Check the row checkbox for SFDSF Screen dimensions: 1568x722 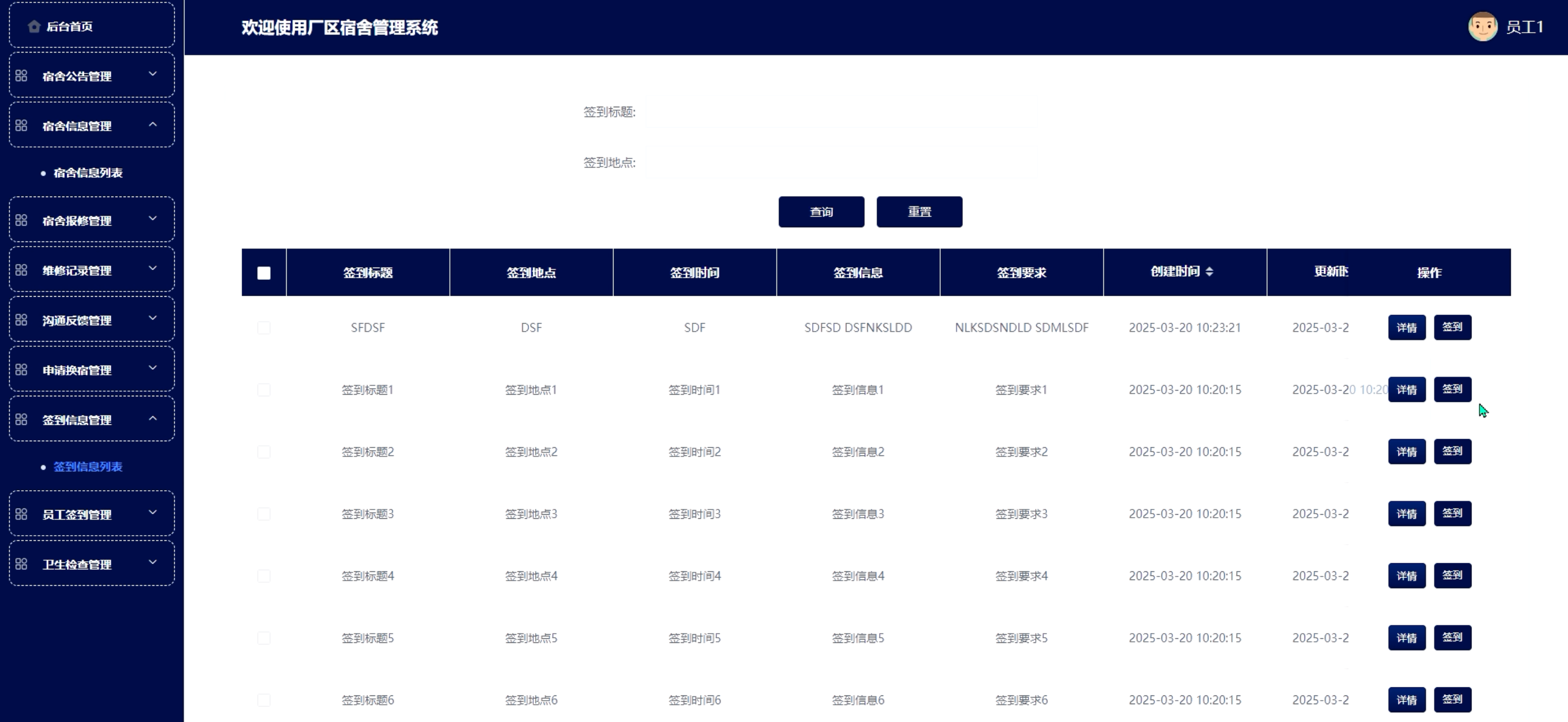[264, 327]
